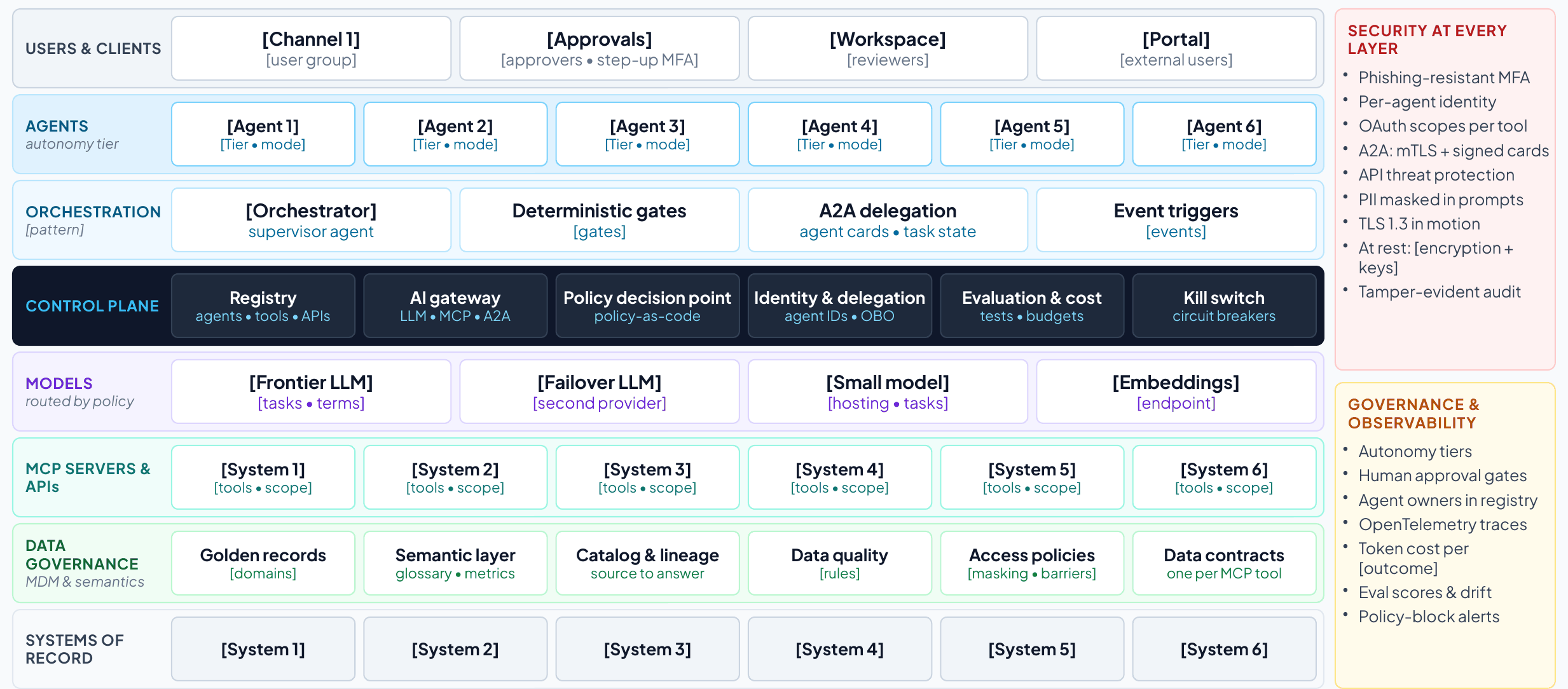Choose the [Agent 4] tier card
1568x689 pixels.
(x=840, y=134)
